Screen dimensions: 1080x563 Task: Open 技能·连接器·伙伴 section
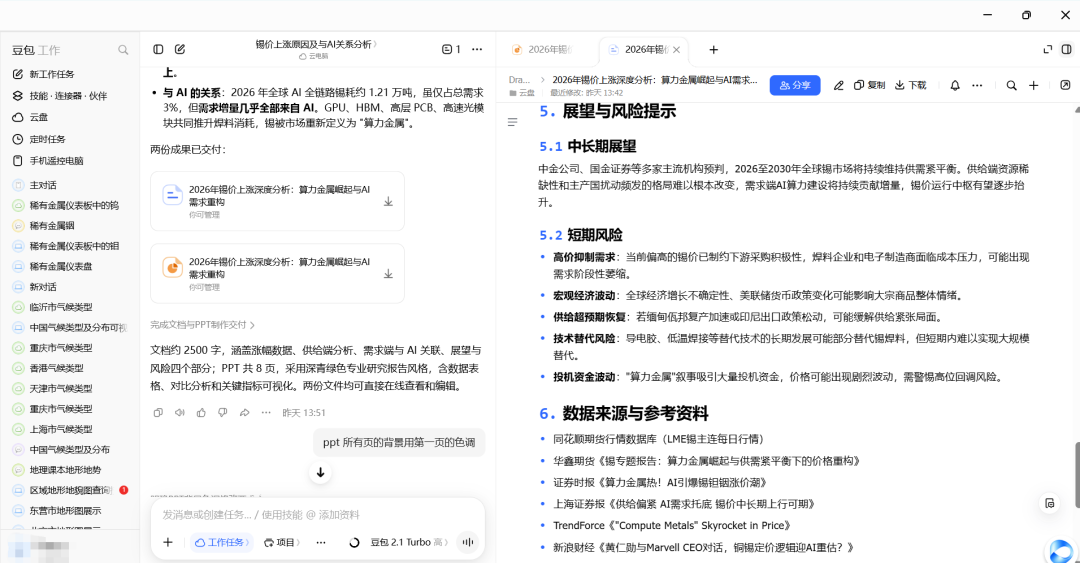60,96
